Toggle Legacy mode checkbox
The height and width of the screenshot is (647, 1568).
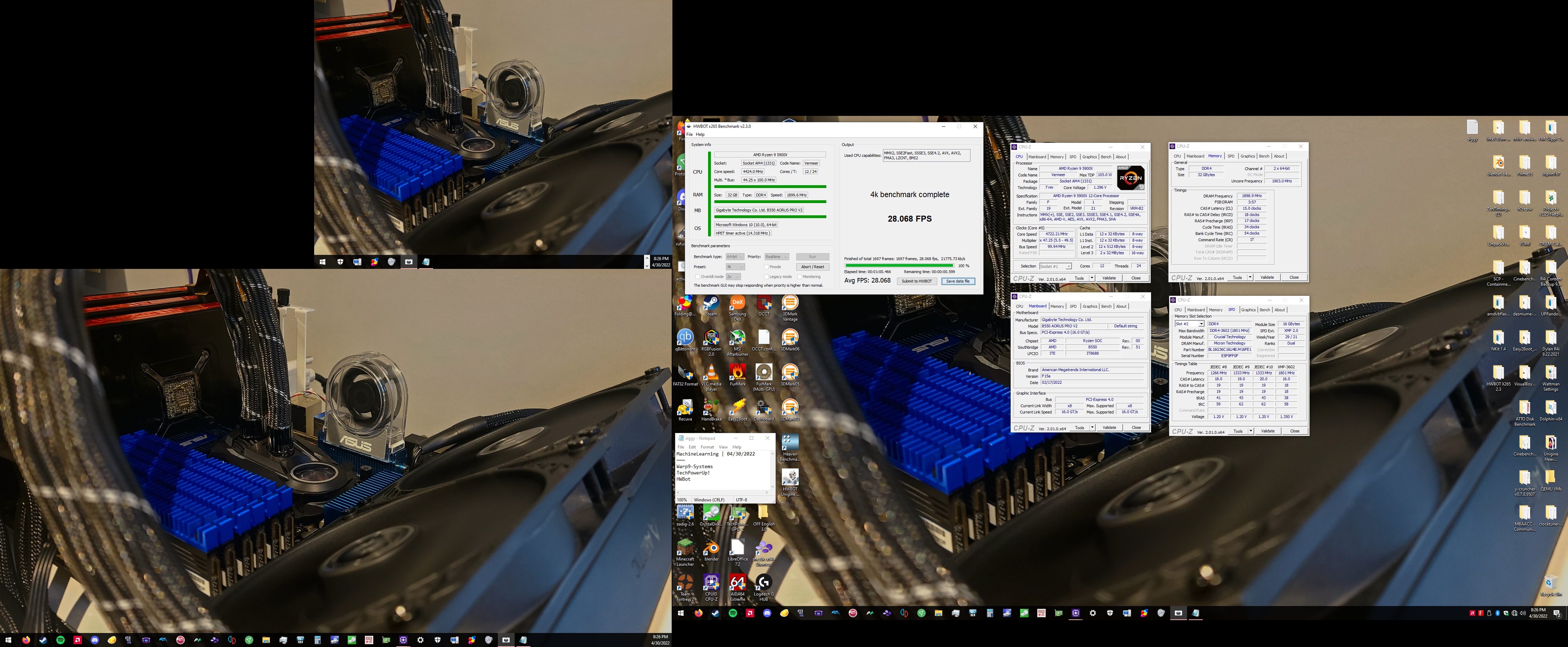point(767,277)
